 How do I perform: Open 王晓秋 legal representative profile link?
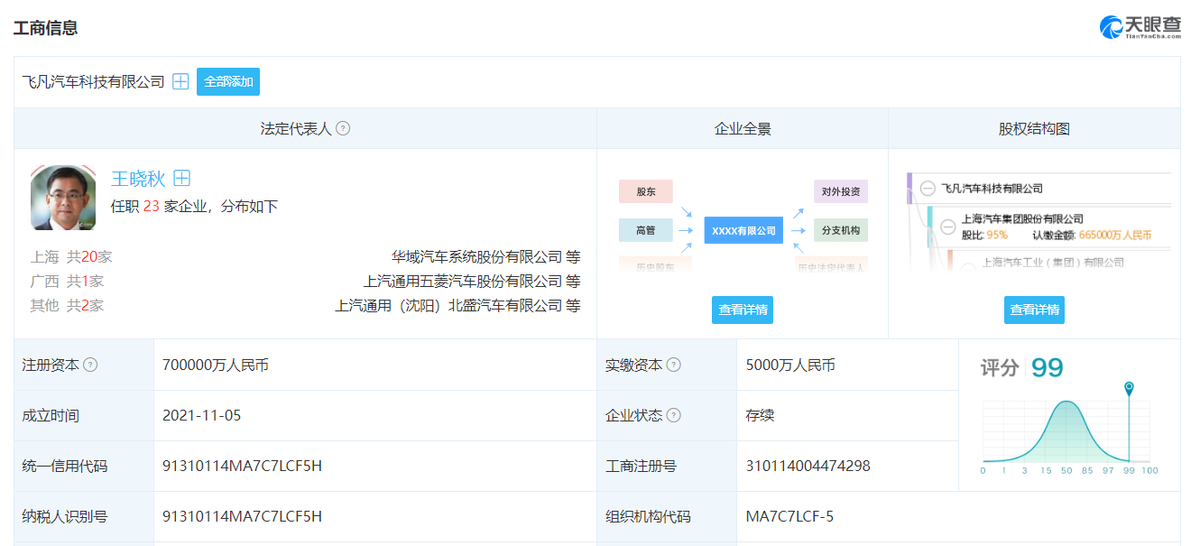[137, 179]
